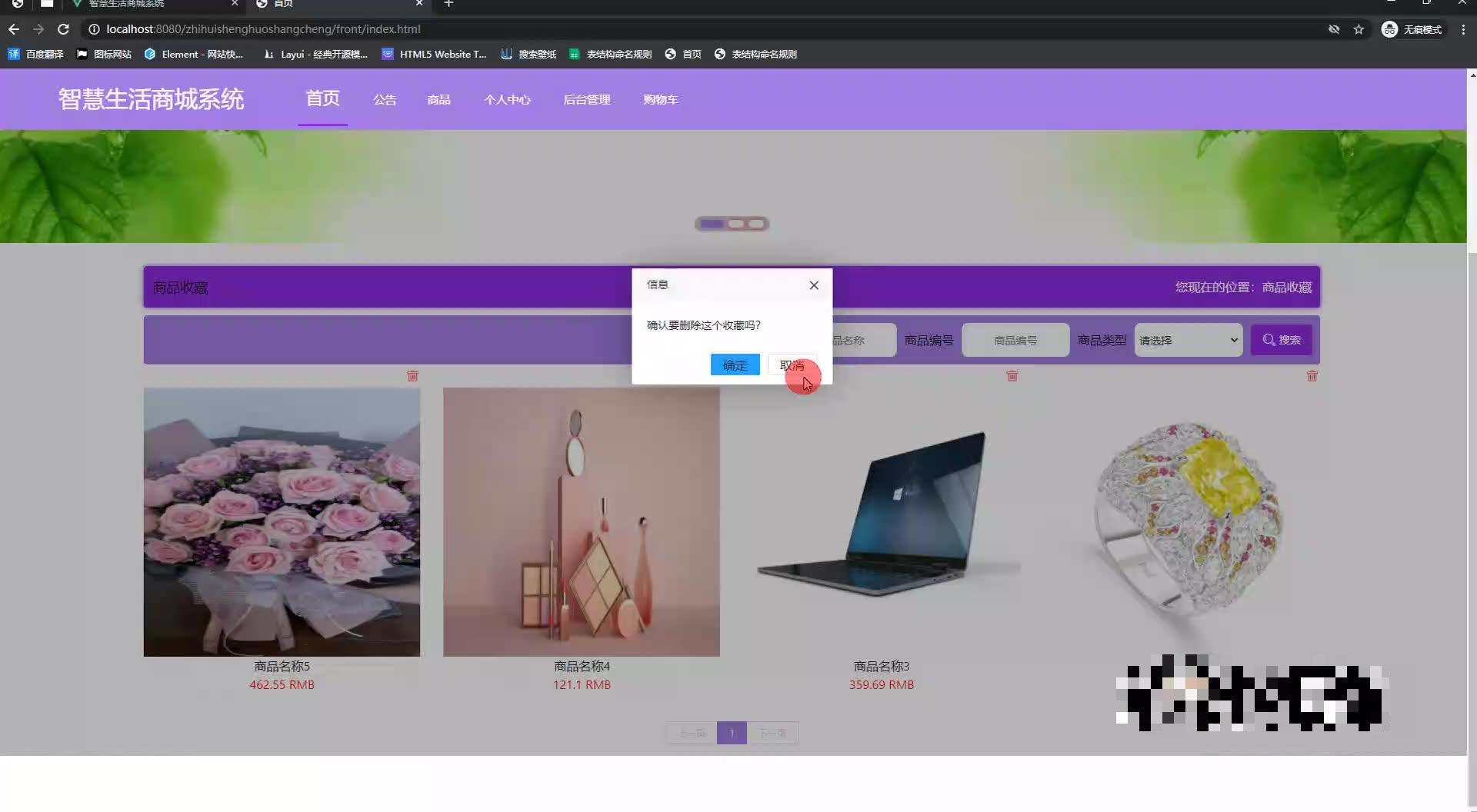1477x812 pixels.
Task: Confirm deletion with the 确定 button
Action: pyautogui.click(x=735, y=365)
